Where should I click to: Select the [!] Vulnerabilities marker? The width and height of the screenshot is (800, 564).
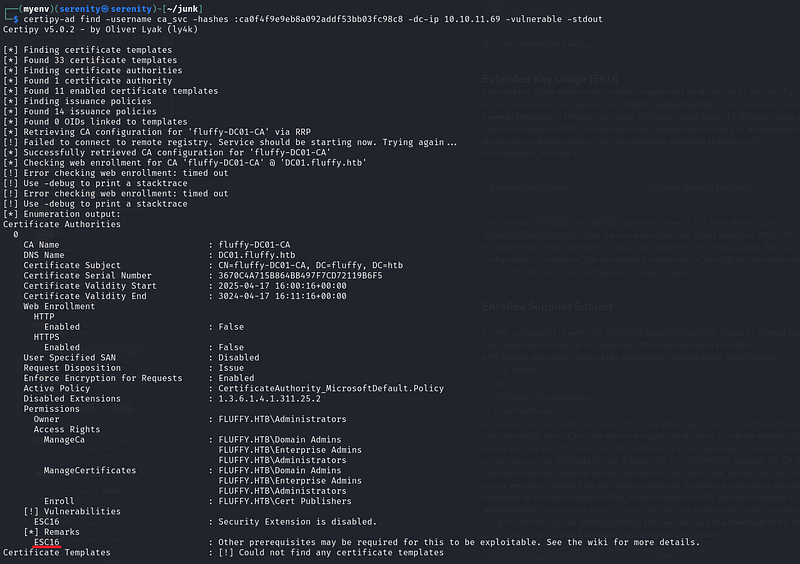click(31, 511)
